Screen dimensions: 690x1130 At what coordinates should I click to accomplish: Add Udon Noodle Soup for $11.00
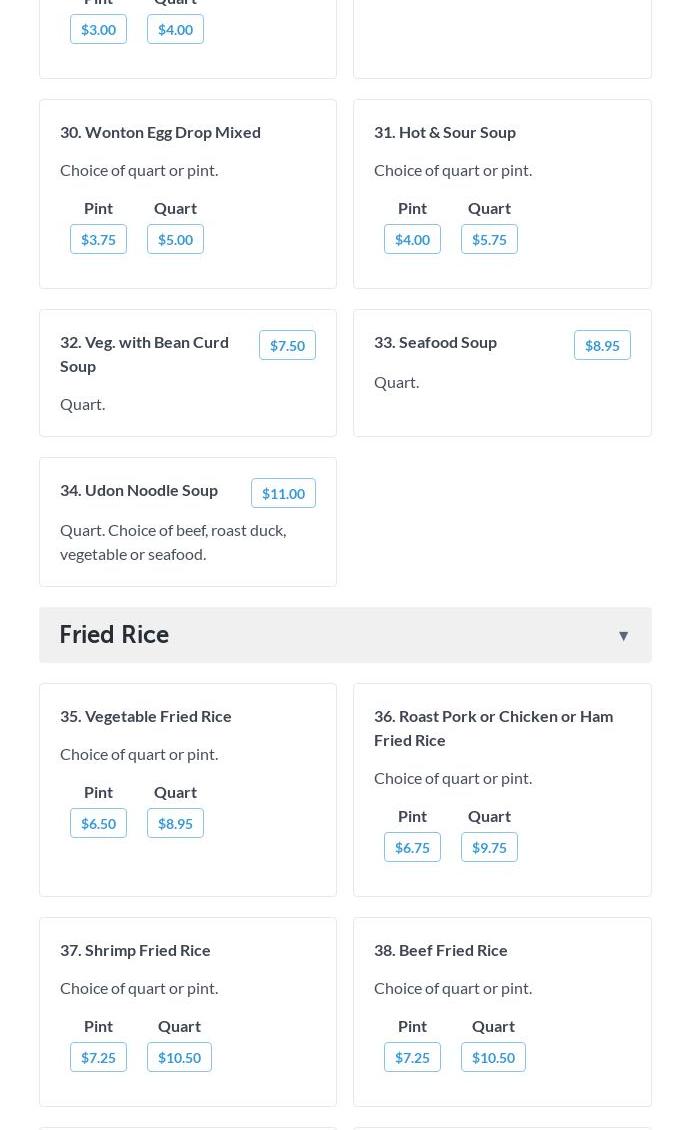pos(283,493)
